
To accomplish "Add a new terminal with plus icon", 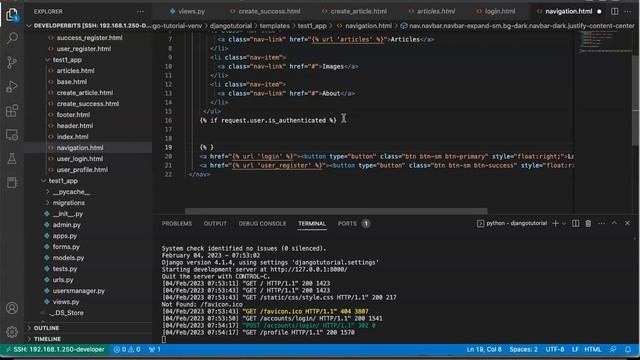I will (x=555, y=223).
